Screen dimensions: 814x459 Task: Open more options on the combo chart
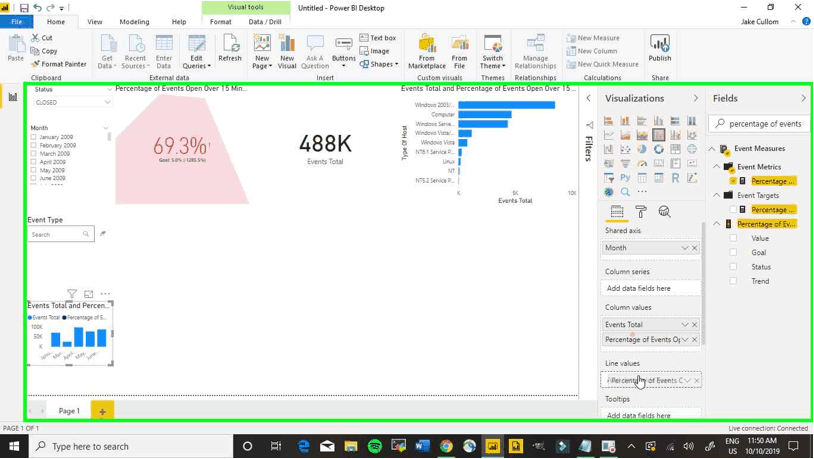[105, 294]
